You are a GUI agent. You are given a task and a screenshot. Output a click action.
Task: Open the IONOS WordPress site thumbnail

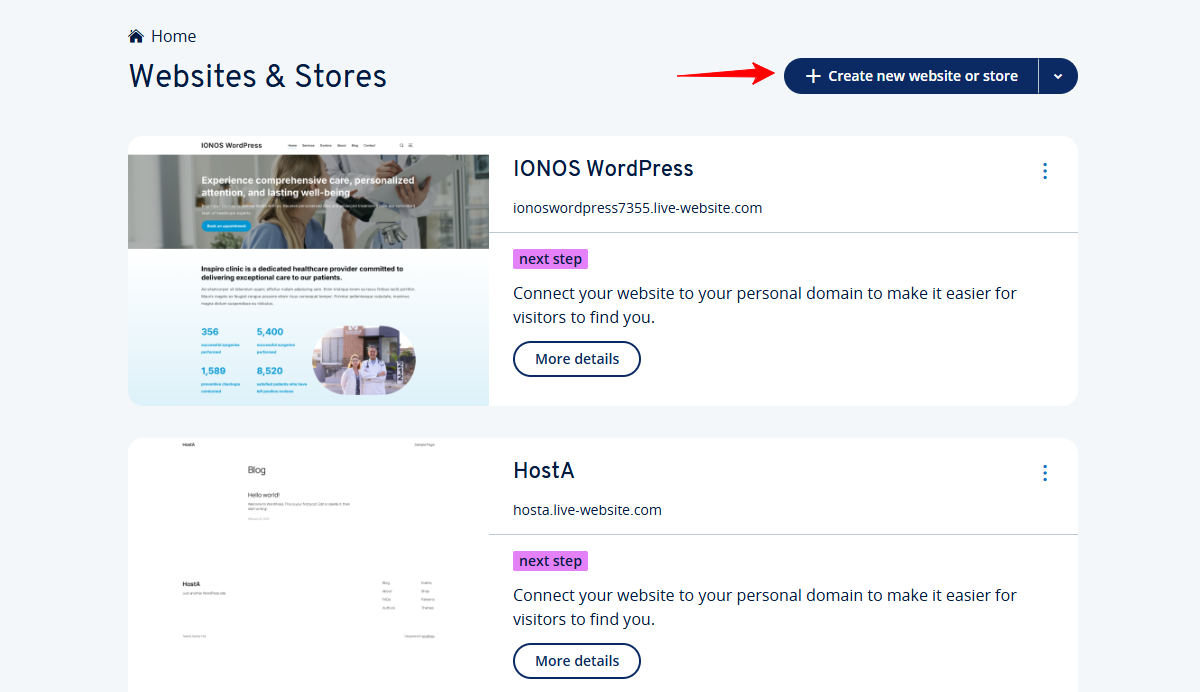[308, 271]
